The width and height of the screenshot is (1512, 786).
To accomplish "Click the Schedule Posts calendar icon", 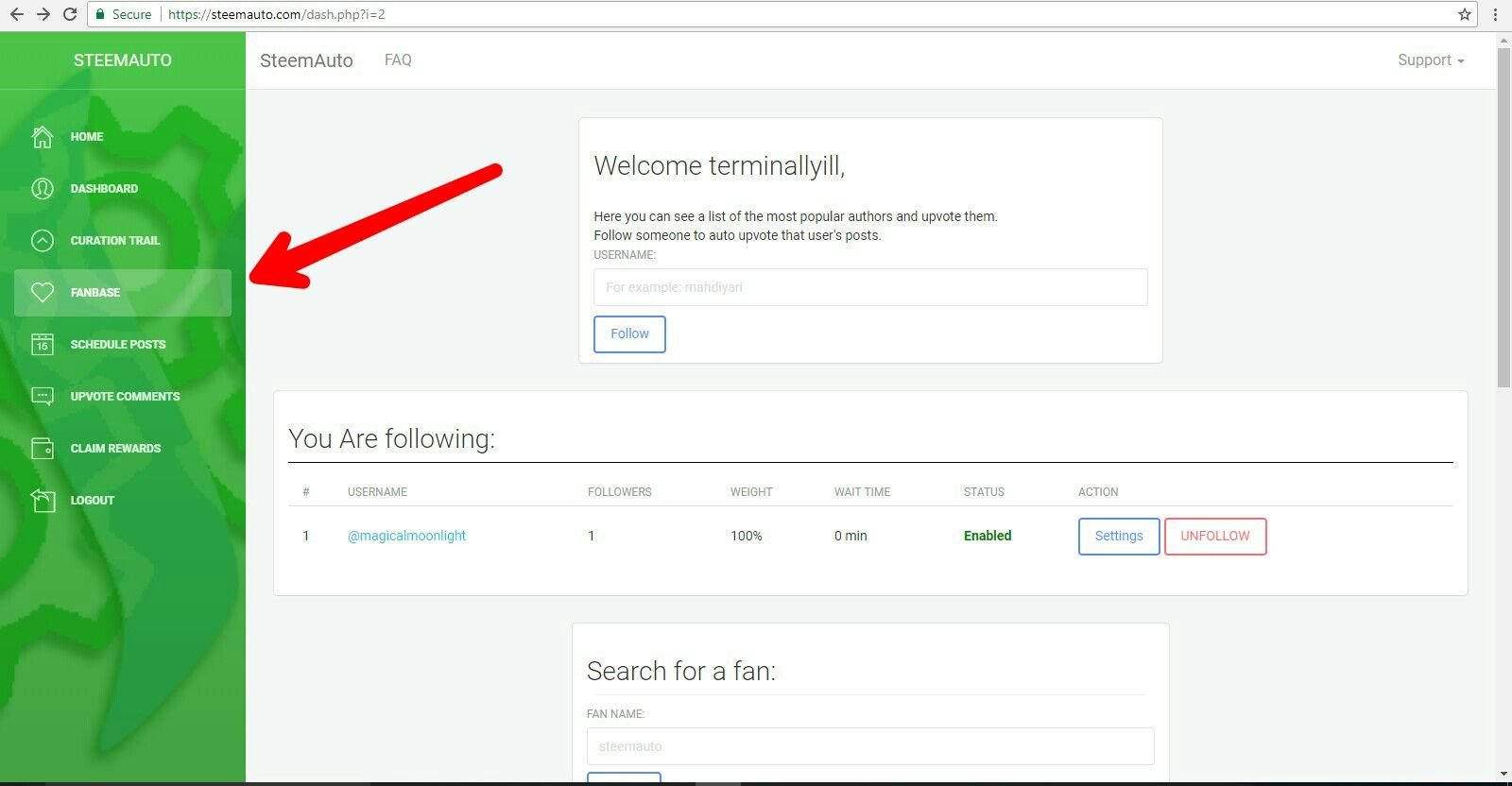I will [x=43, y=345].
